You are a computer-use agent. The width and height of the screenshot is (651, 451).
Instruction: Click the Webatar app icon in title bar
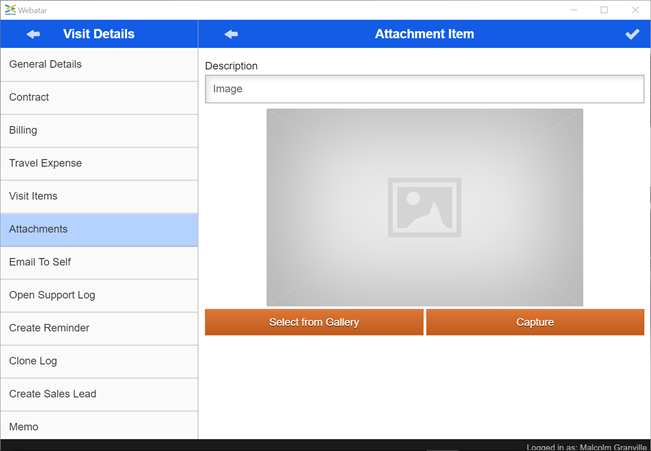9,9
